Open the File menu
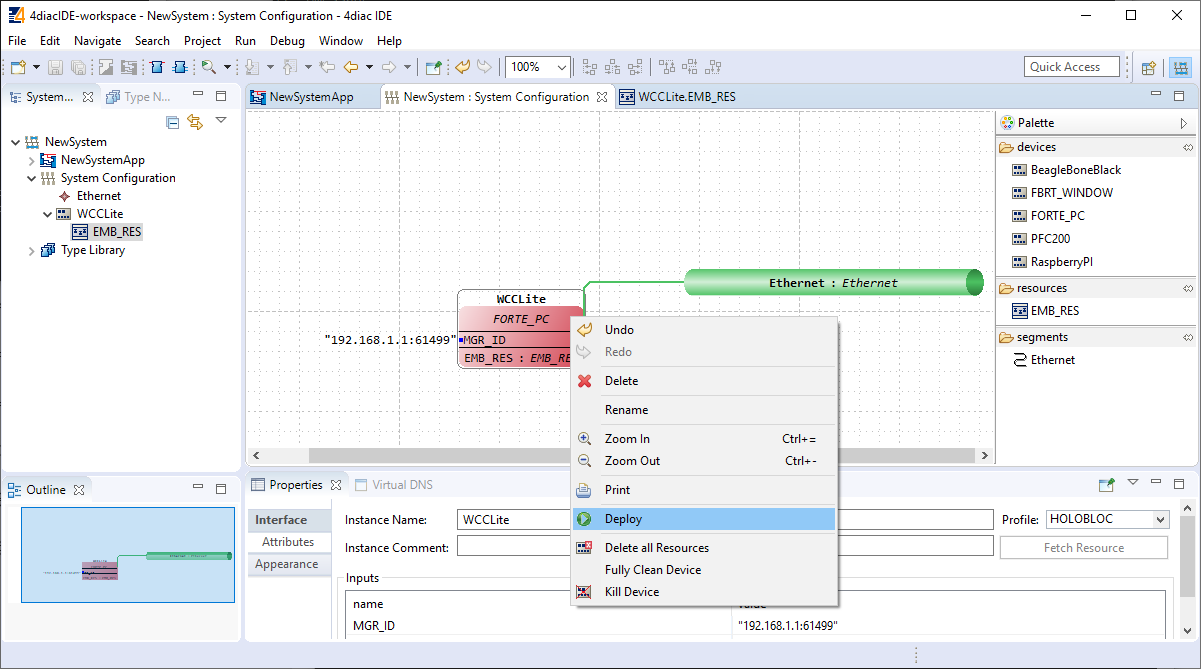Screen dimensions: 1201x669 click(17, 41)
